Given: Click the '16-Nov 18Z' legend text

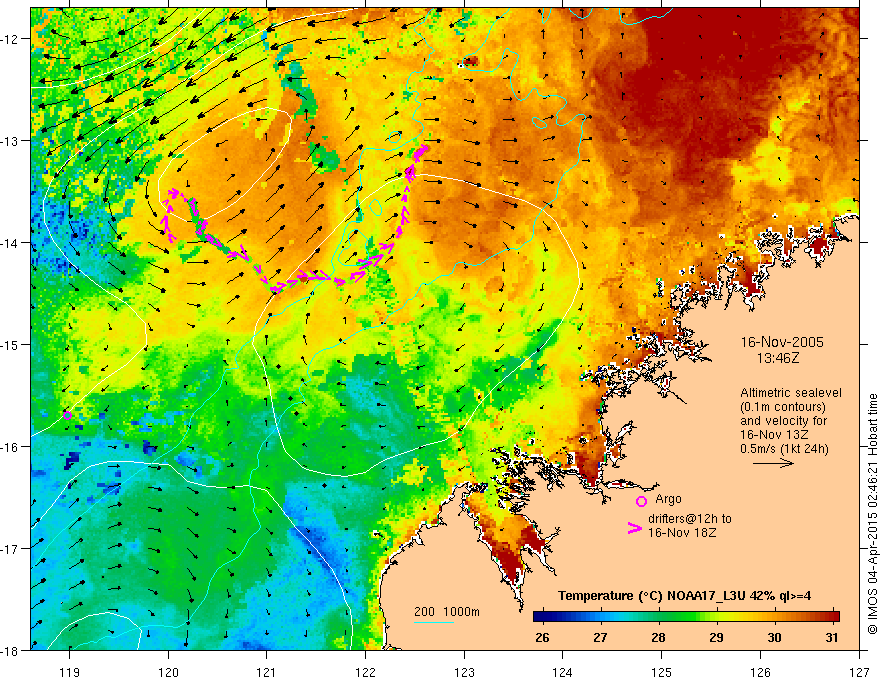Looking at the screenshot, I should (682, 533).
